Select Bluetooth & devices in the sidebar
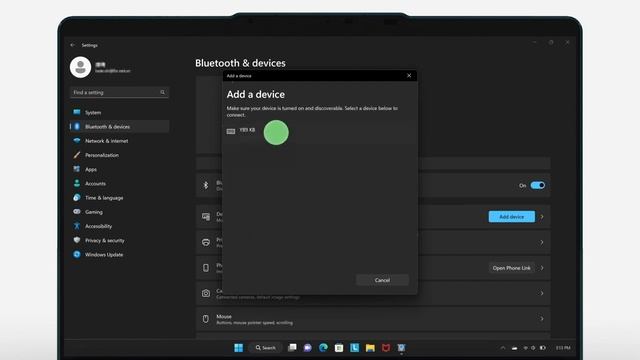The image size is (640, 360). 119,127
